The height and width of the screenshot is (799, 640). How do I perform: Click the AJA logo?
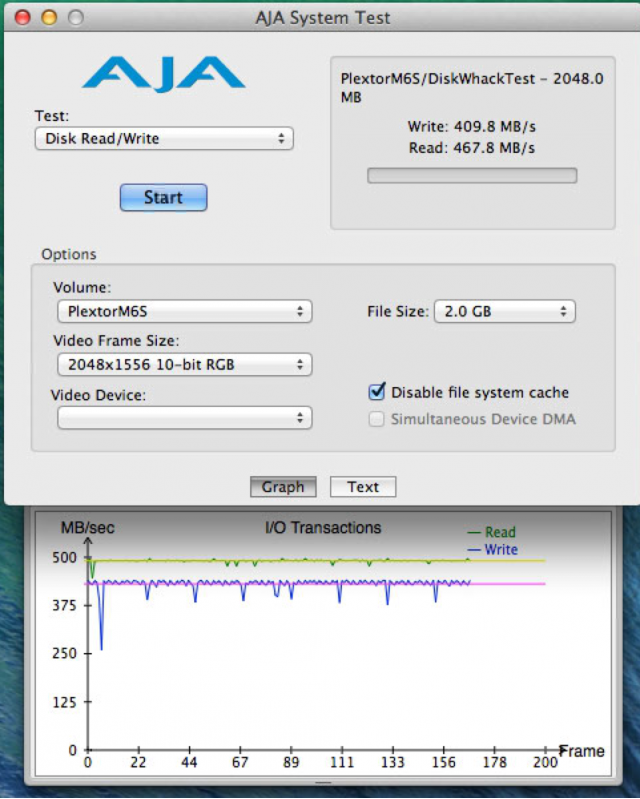[x=164, y=74]
